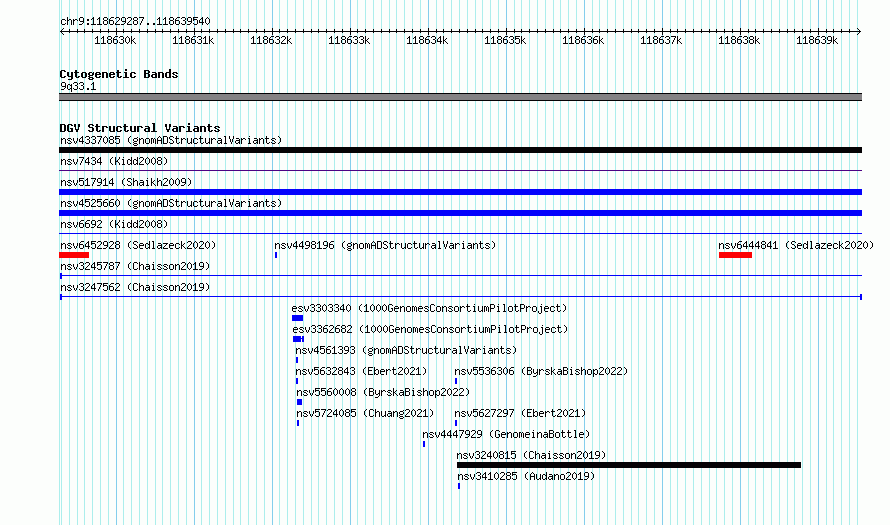Select the nsv4337085 black variant bar
Viewport: 890px width, 525px height.
click(460, 150)
